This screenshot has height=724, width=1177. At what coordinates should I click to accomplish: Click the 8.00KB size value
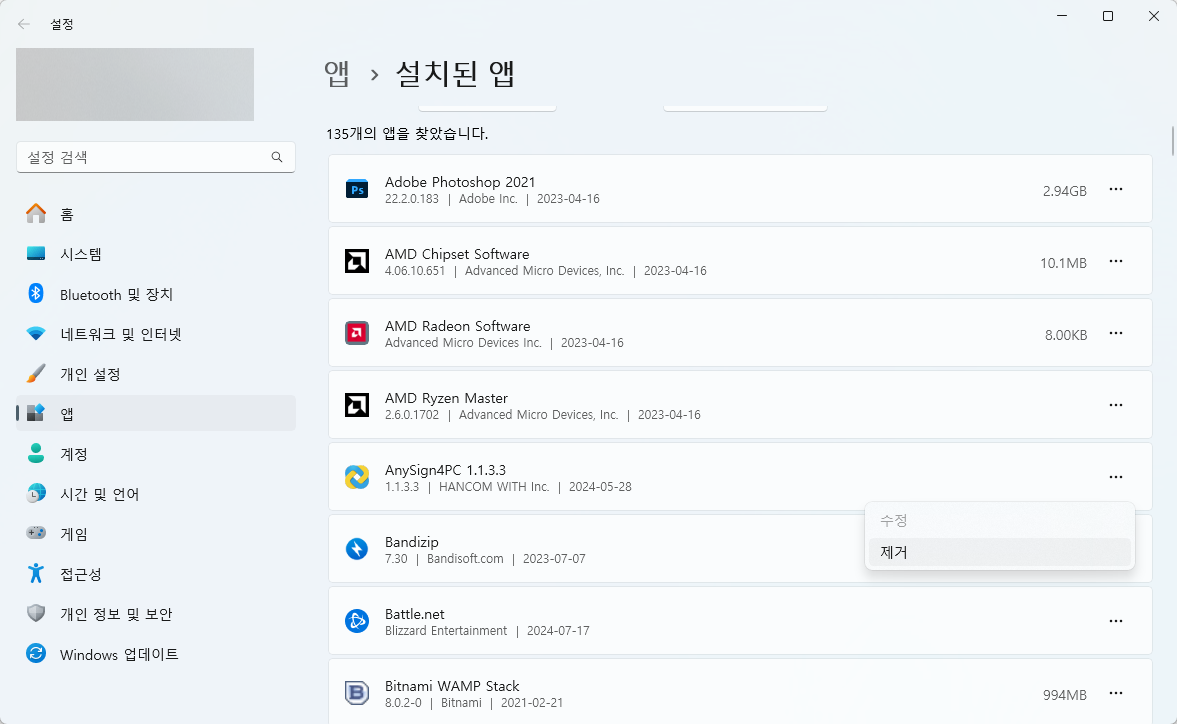point(1066,335)
